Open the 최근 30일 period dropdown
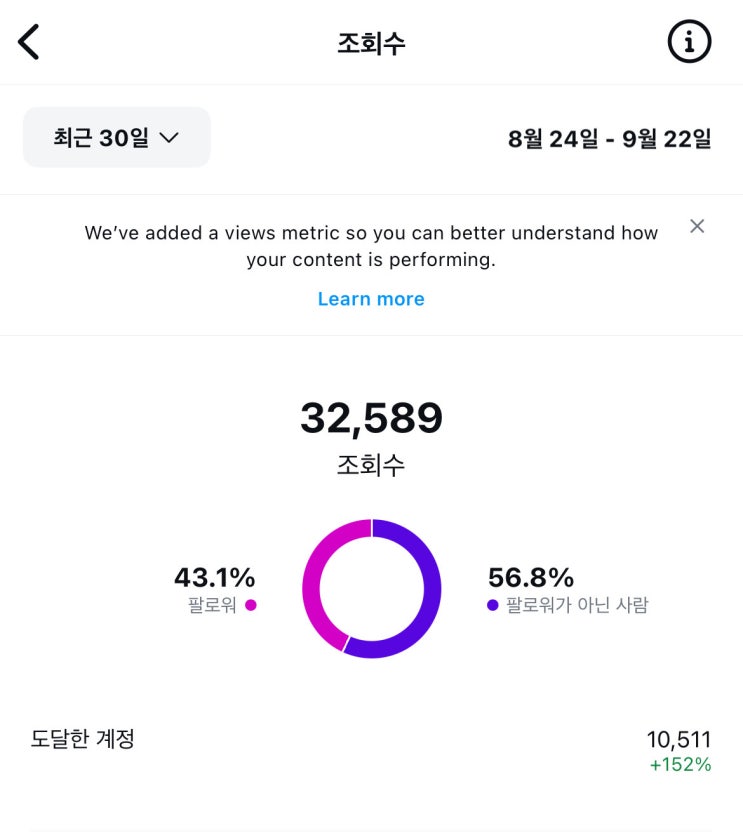 116,138
